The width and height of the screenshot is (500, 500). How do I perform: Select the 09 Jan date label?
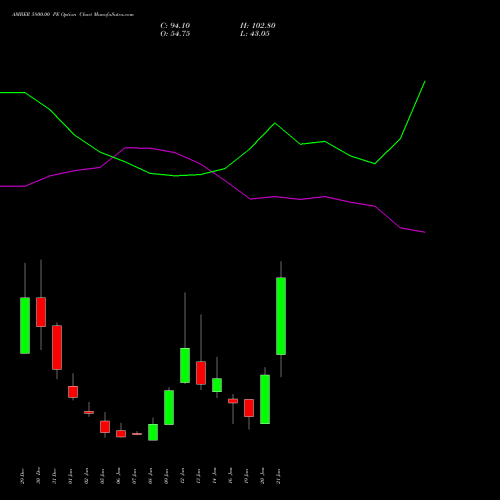click(x=166, y=476)
